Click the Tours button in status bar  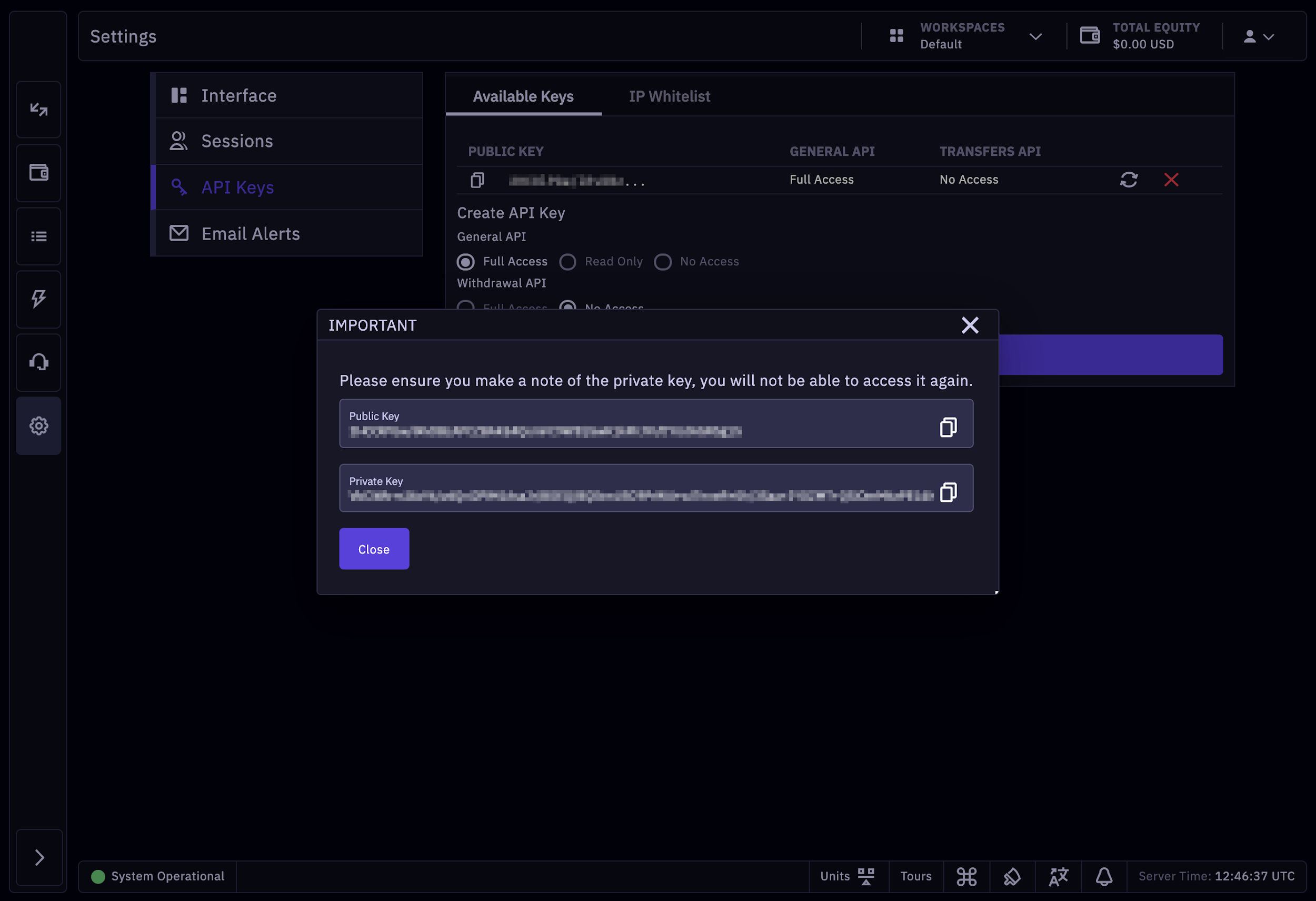[x=915, y=877]
